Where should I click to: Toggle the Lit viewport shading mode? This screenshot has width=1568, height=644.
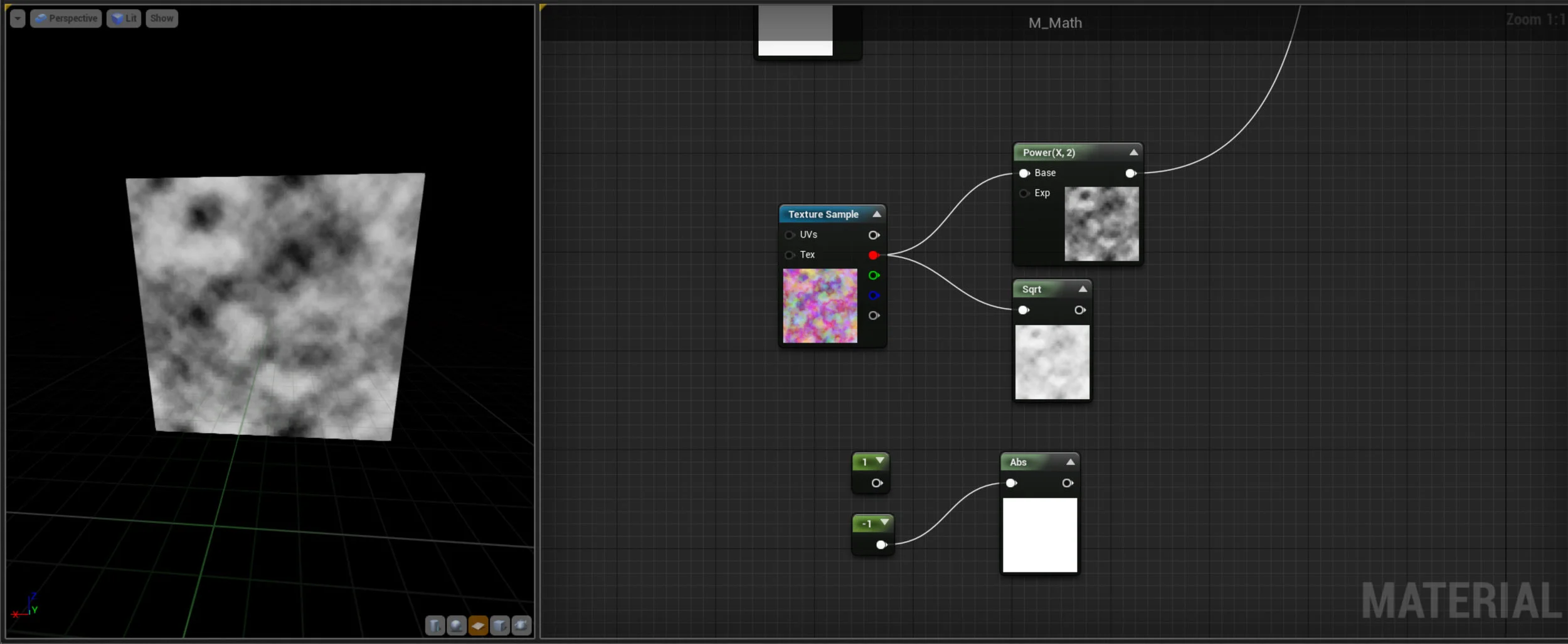tap(124, 18)
